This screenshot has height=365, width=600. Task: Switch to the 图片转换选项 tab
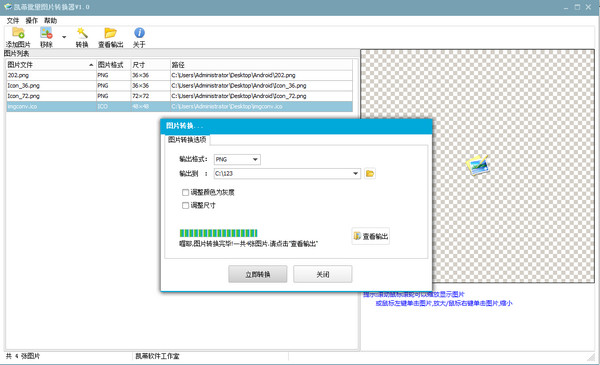click(187, 140)
